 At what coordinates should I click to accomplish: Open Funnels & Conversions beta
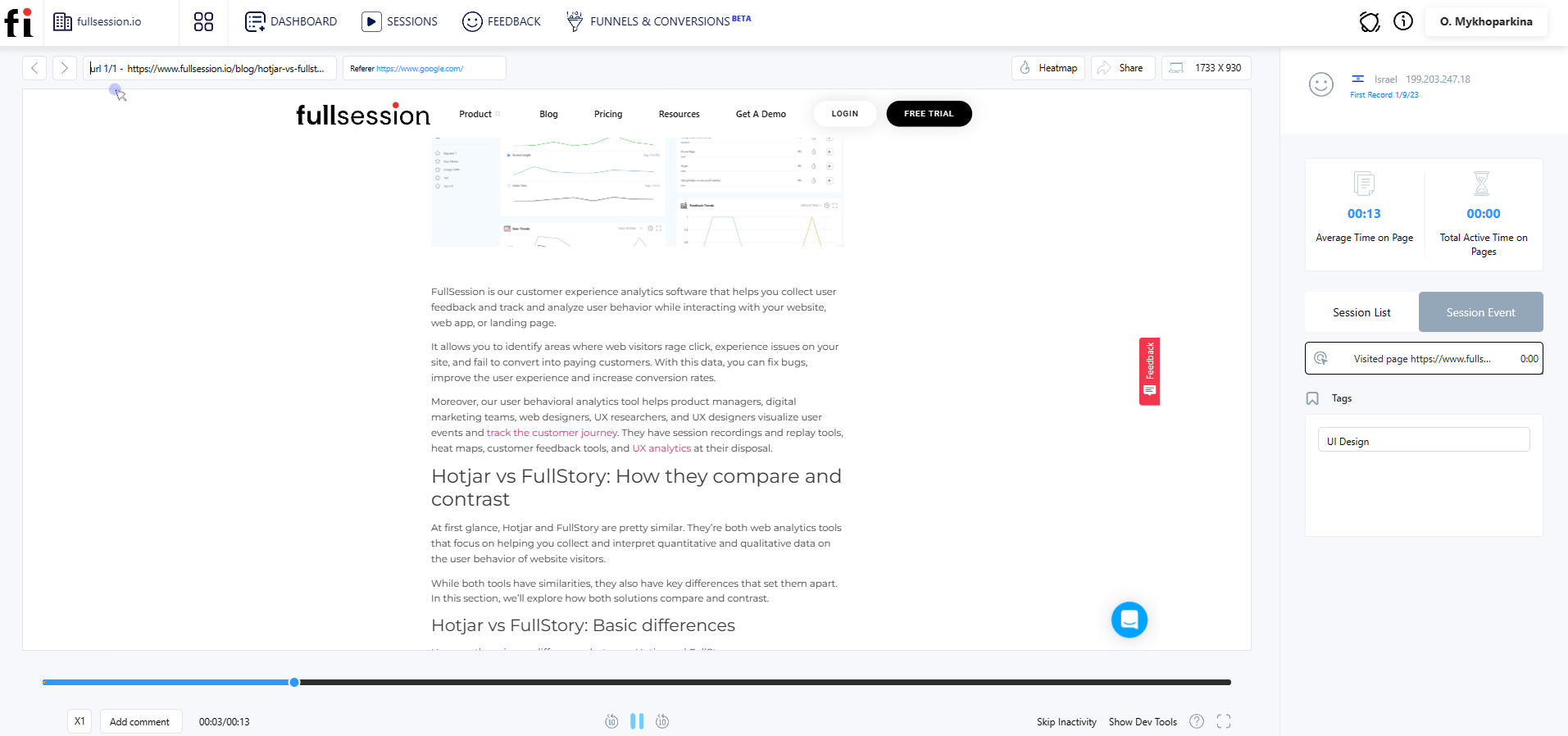click(658, 21)
